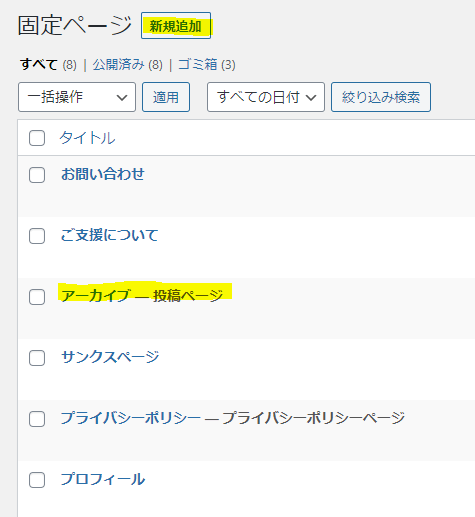Open the プライバシーポリシー page link

(131, 418)
